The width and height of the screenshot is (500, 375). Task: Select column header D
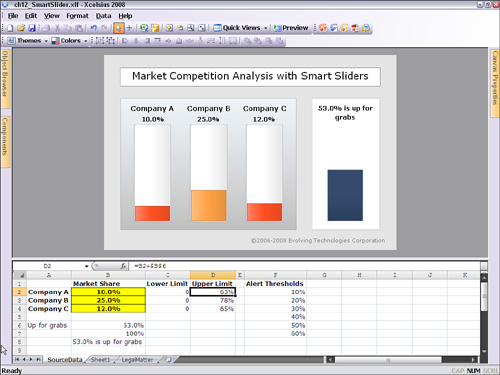(x=213, y=275)
